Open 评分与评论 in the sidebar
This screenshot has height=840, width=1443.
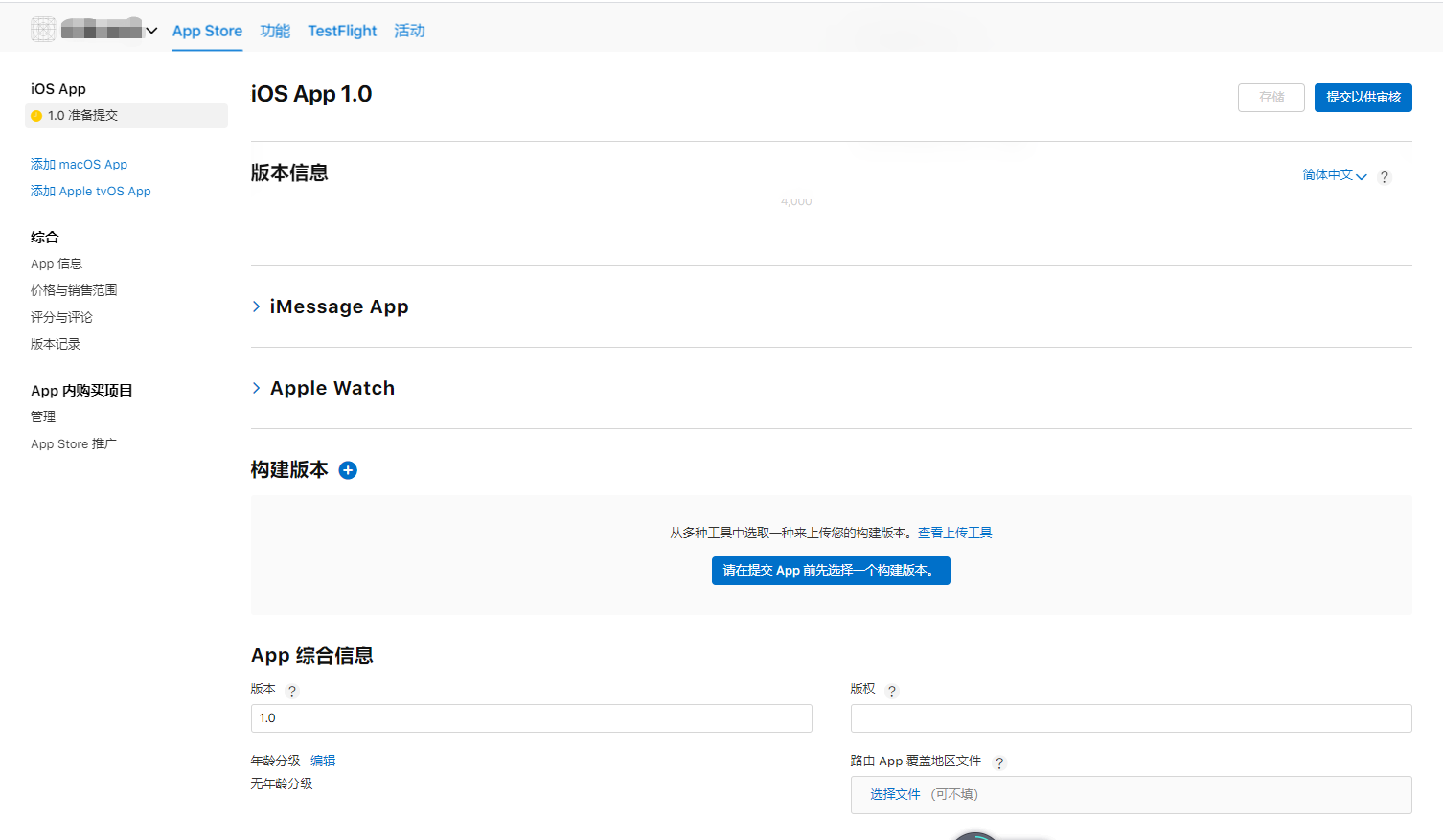(61, 318)
